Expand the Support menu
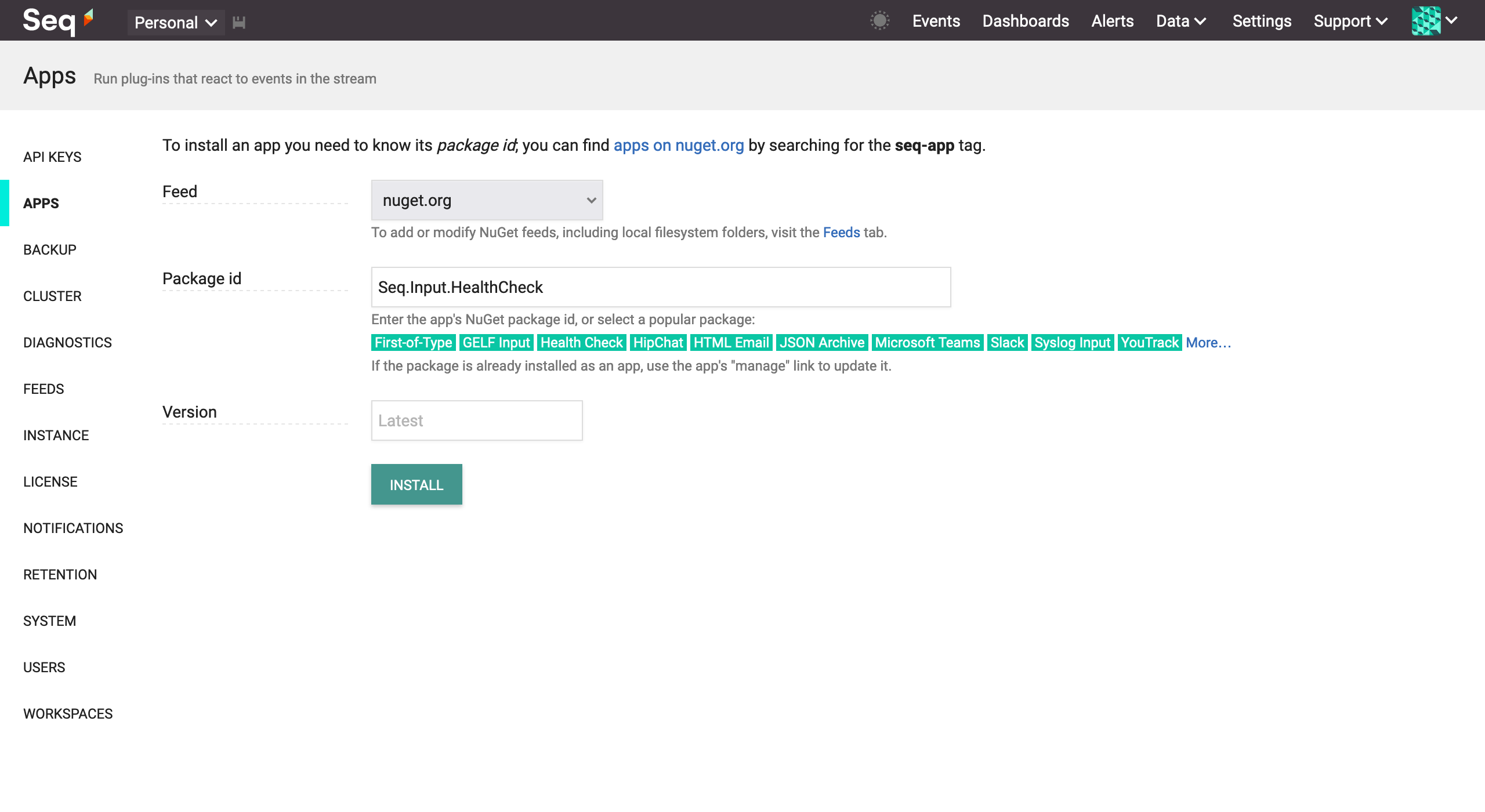Viewport: 1485px width, 812px height. point(1350,21)
